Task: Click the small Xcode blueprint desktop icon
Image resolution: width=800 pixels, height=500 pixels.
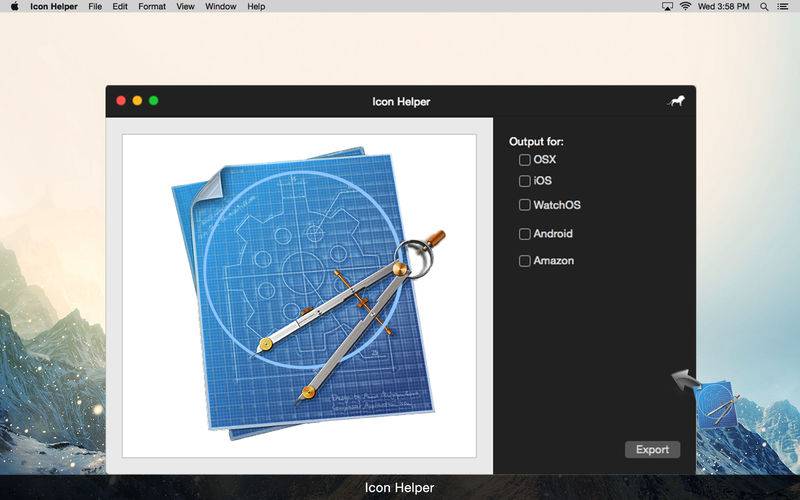Action: point(718,404)
